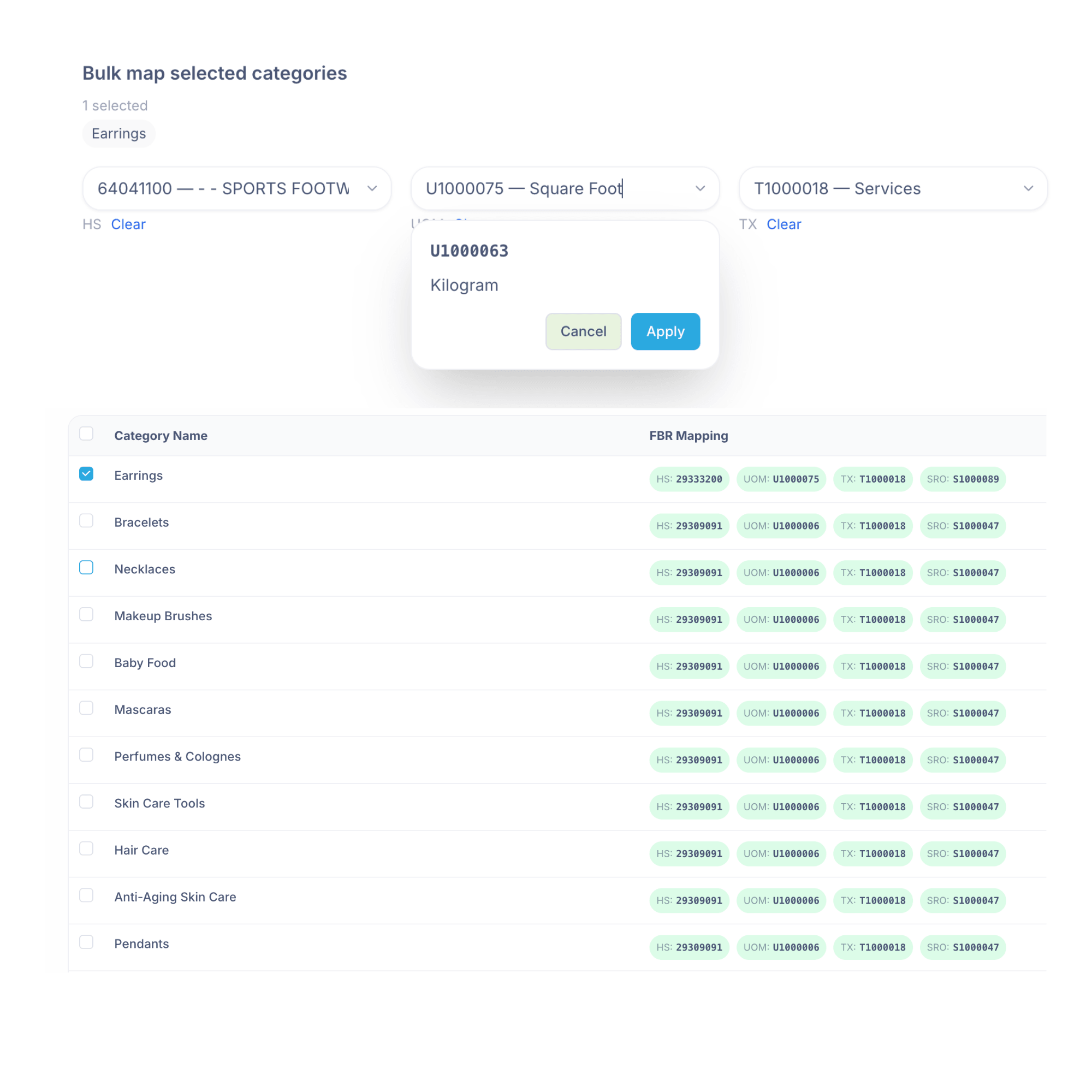Click the Cancel button

[583, 331]
